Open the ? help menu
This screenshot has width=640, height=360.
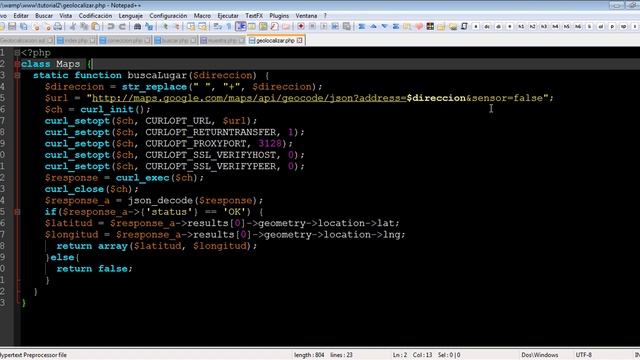pos(325,16)
